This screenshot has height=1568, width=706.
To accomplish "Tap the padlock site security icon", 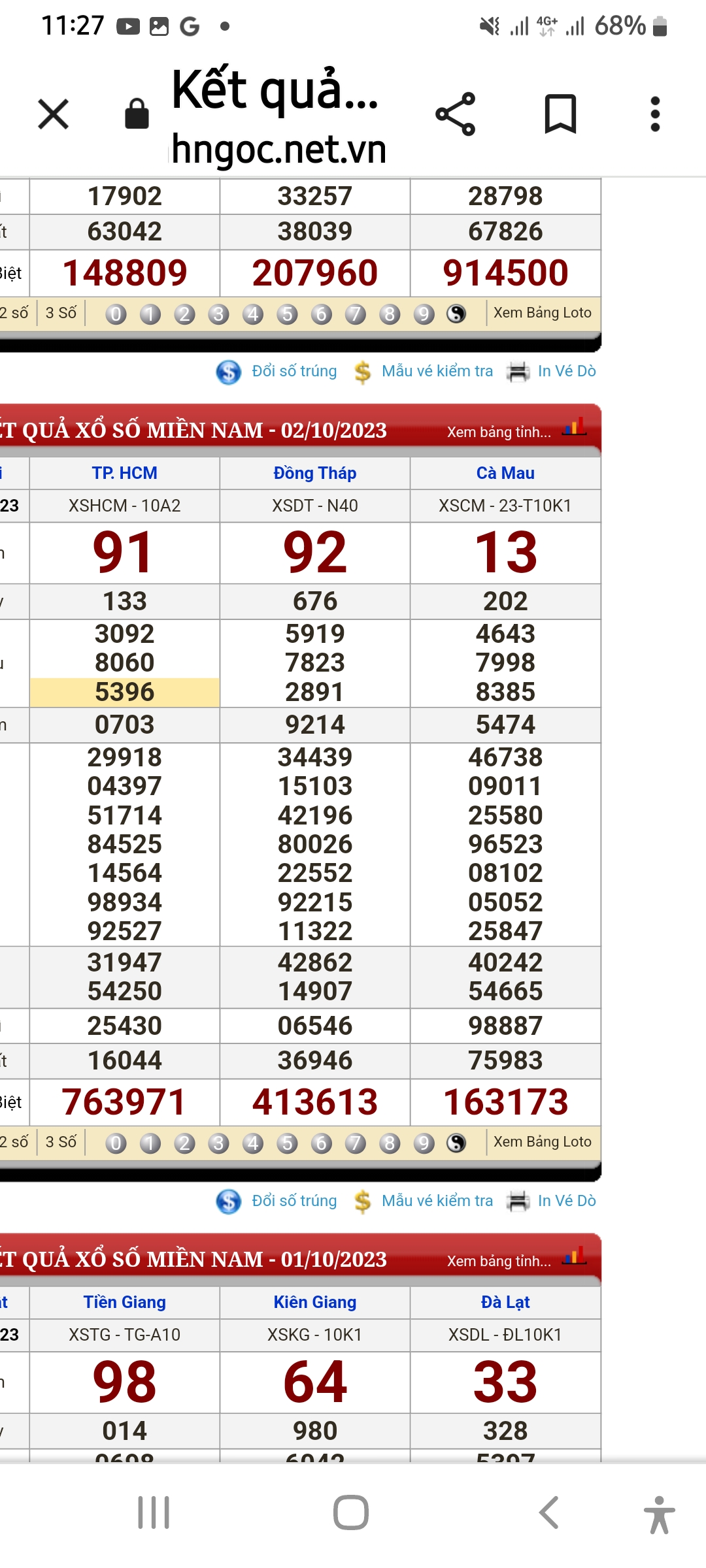I will coord(137,114).
